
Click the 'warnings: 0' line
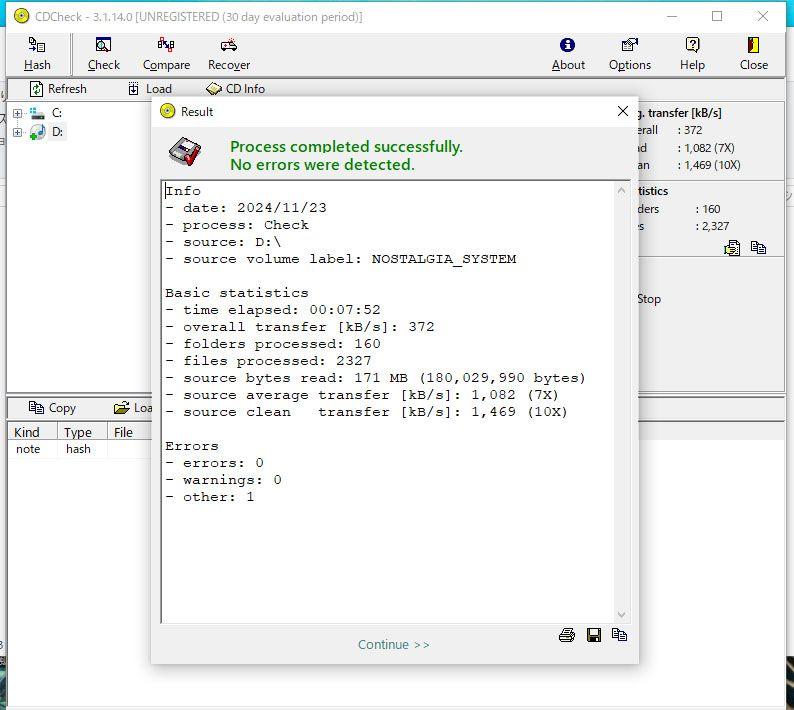[x=223, y=480]
